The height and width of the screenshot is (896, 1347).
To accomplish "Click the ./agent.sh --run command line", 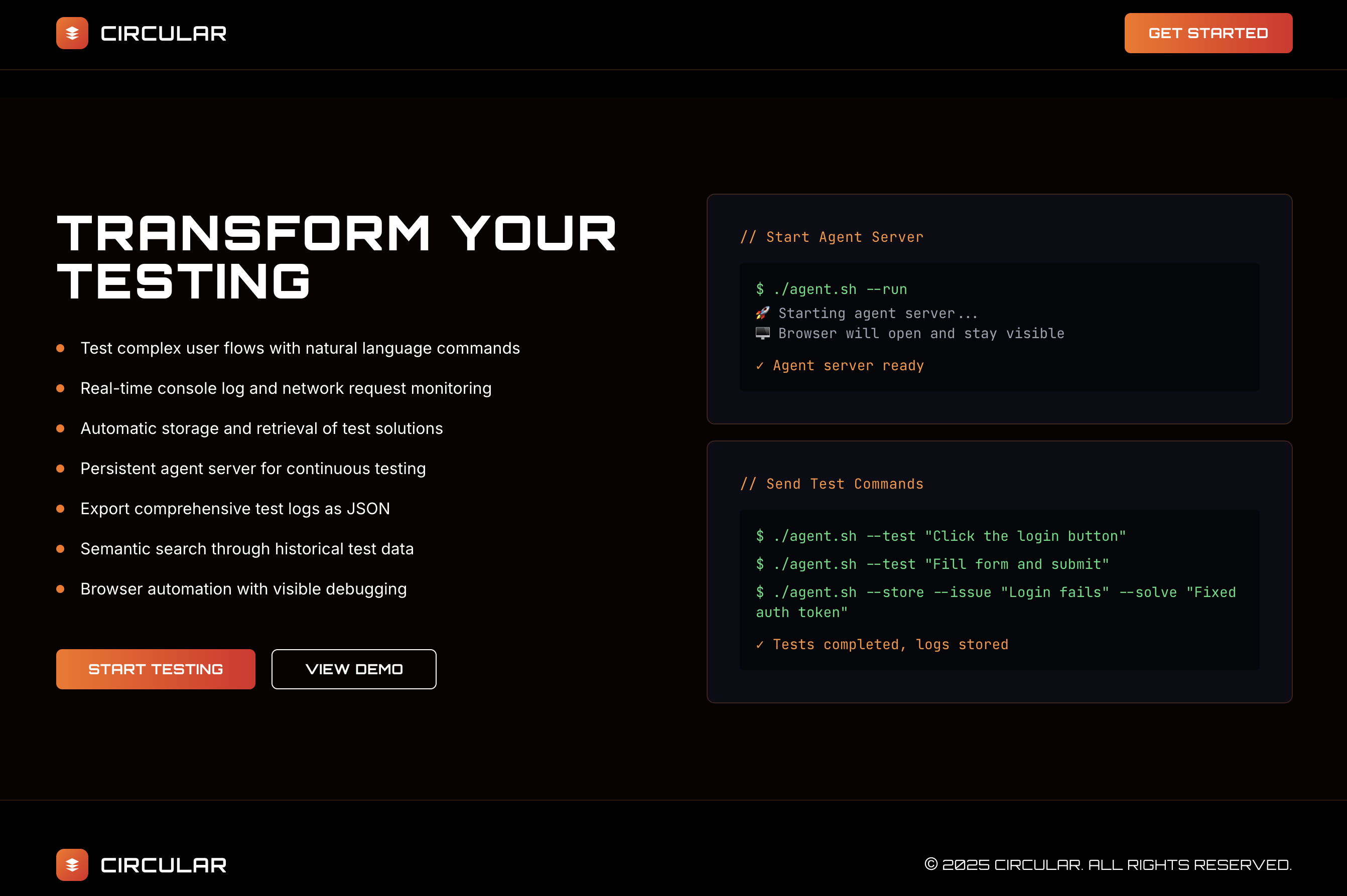I will click(x=832, y=289).
